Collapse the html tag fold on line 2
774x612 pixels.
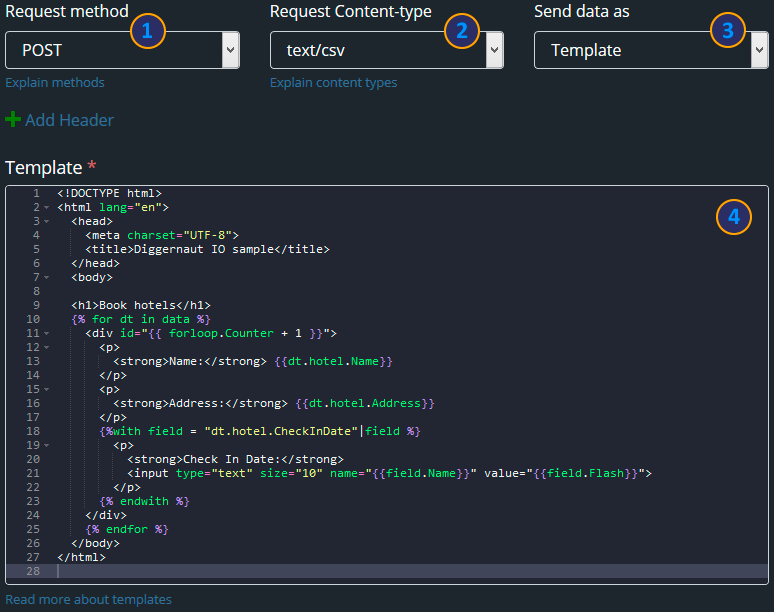47,208
